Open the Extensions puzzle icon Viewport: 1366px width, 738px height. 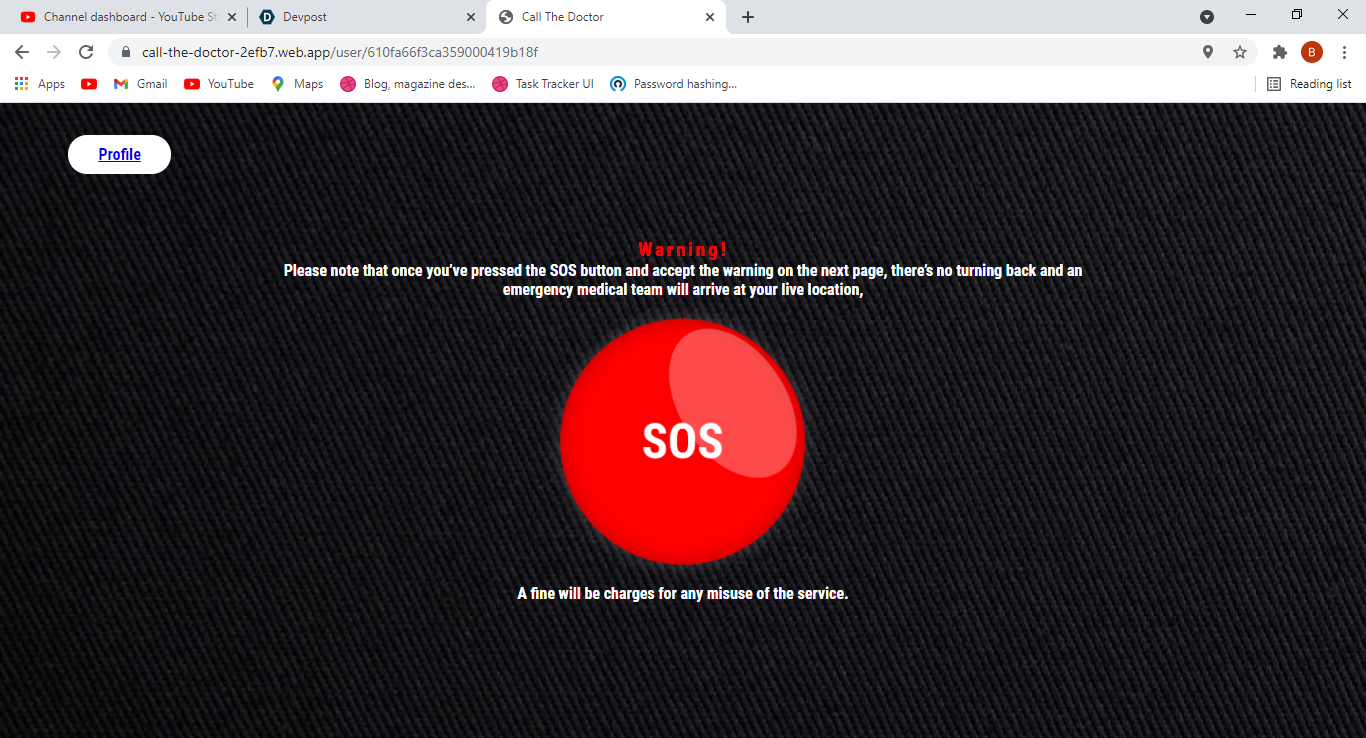pos(1280,52)
